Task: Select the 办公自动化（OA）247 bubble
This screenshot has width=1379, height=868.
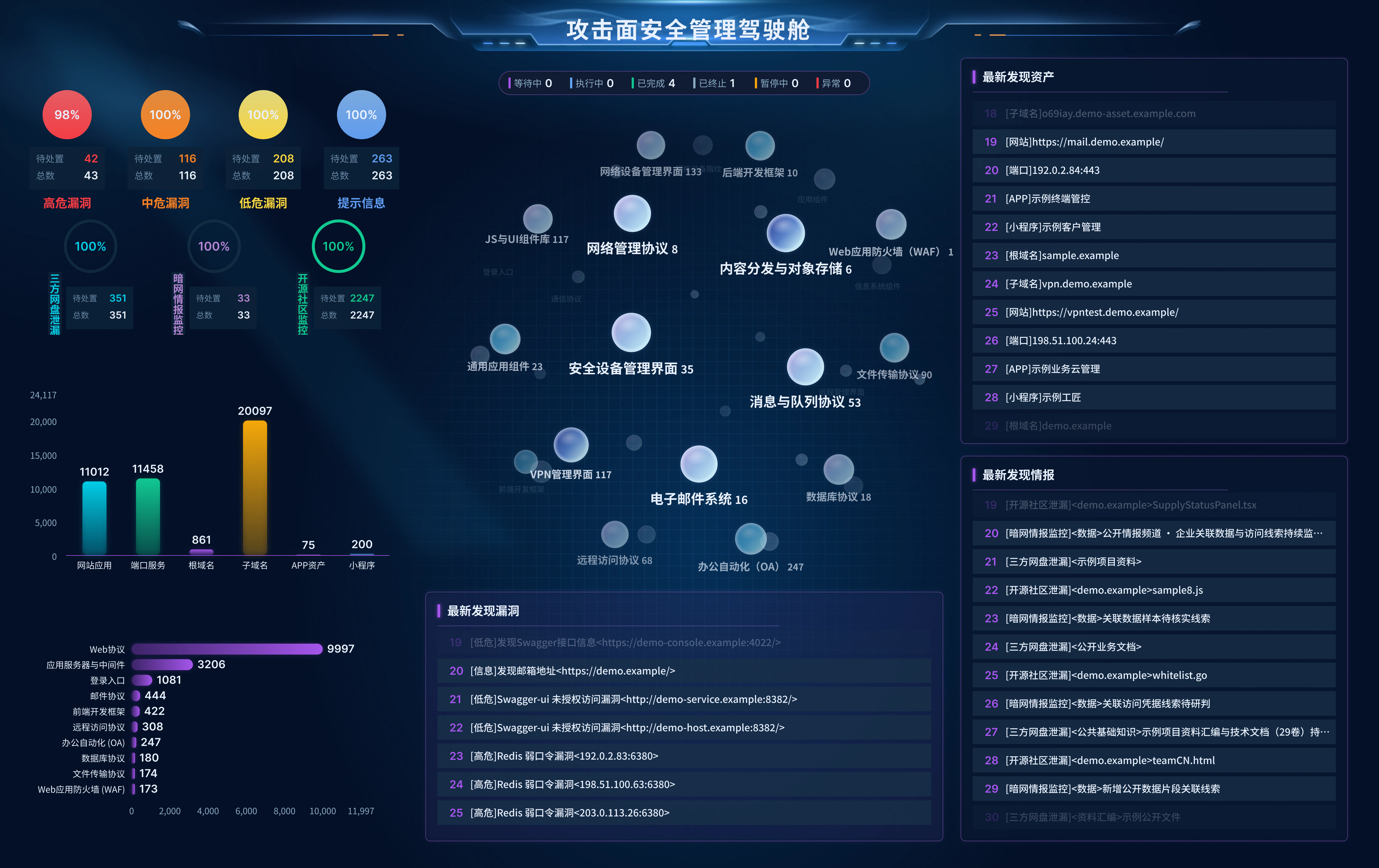Action: (x=751, y=539)
